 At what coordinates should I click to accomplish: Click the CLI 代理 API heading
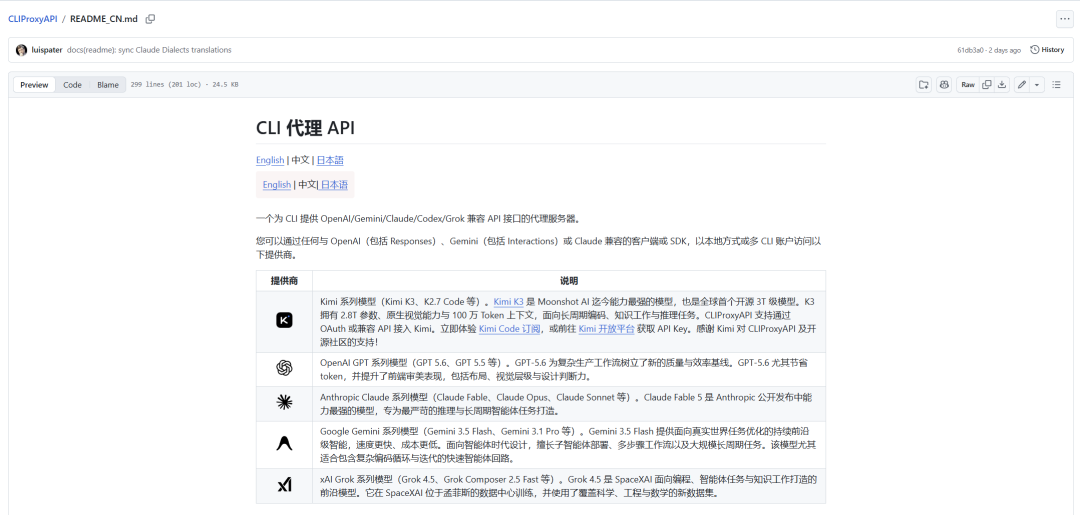tap(306, 127)
